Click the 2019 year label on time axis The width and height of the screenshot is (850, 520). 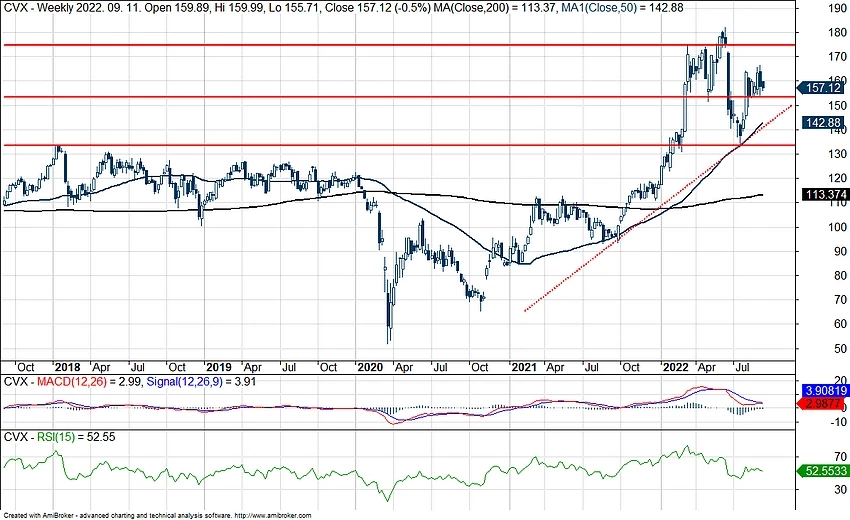[218, 367]
